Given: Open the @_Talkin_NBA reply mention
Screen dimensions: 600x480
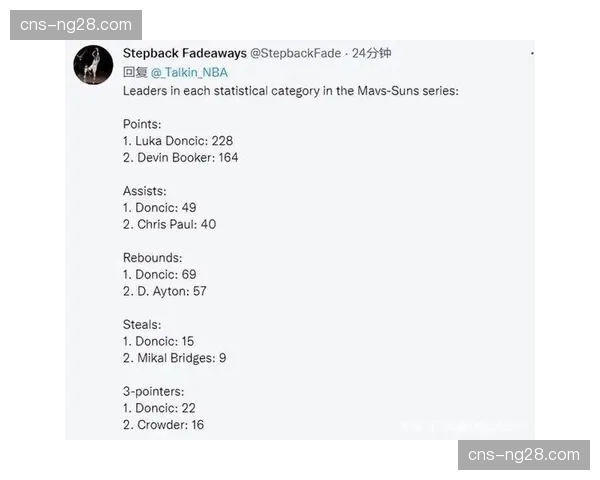Looking at the screenshot, I should pos(189,72).
